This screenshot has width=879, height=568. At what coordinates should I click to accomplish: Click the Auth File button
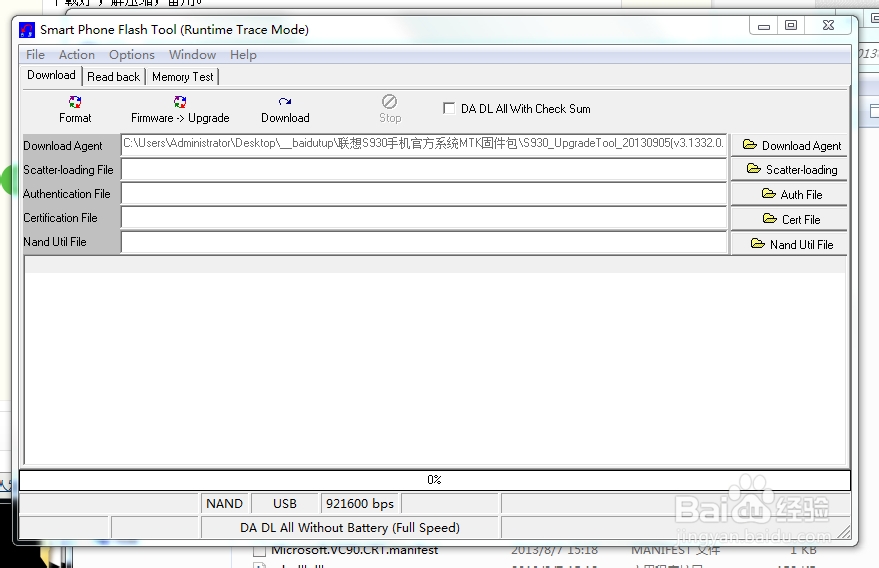pos(789,194)
